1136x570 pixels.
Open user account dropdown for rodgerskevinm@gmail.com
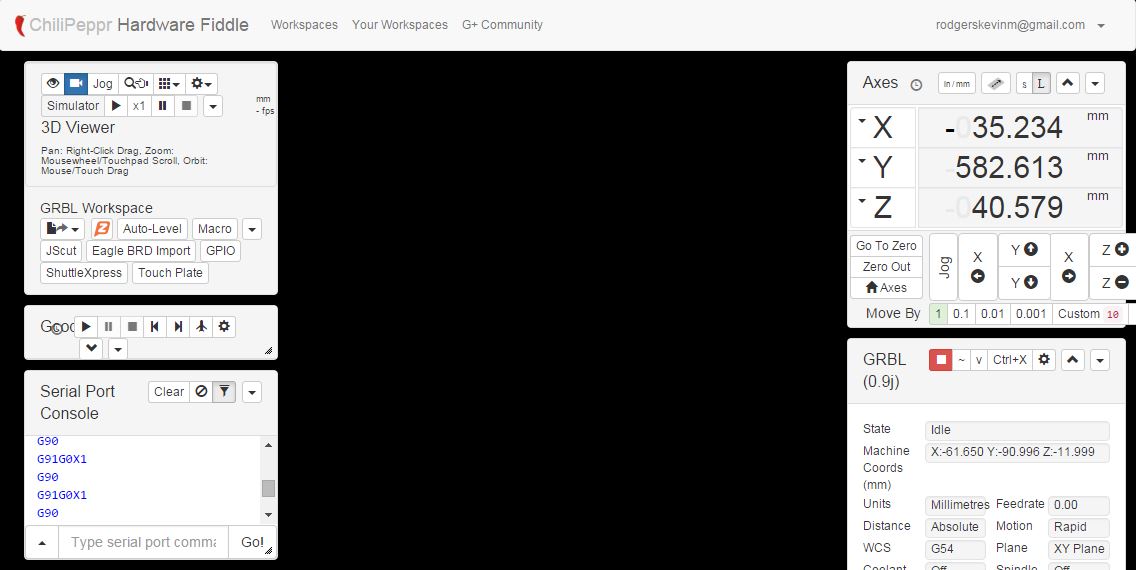click(1101, 26)
